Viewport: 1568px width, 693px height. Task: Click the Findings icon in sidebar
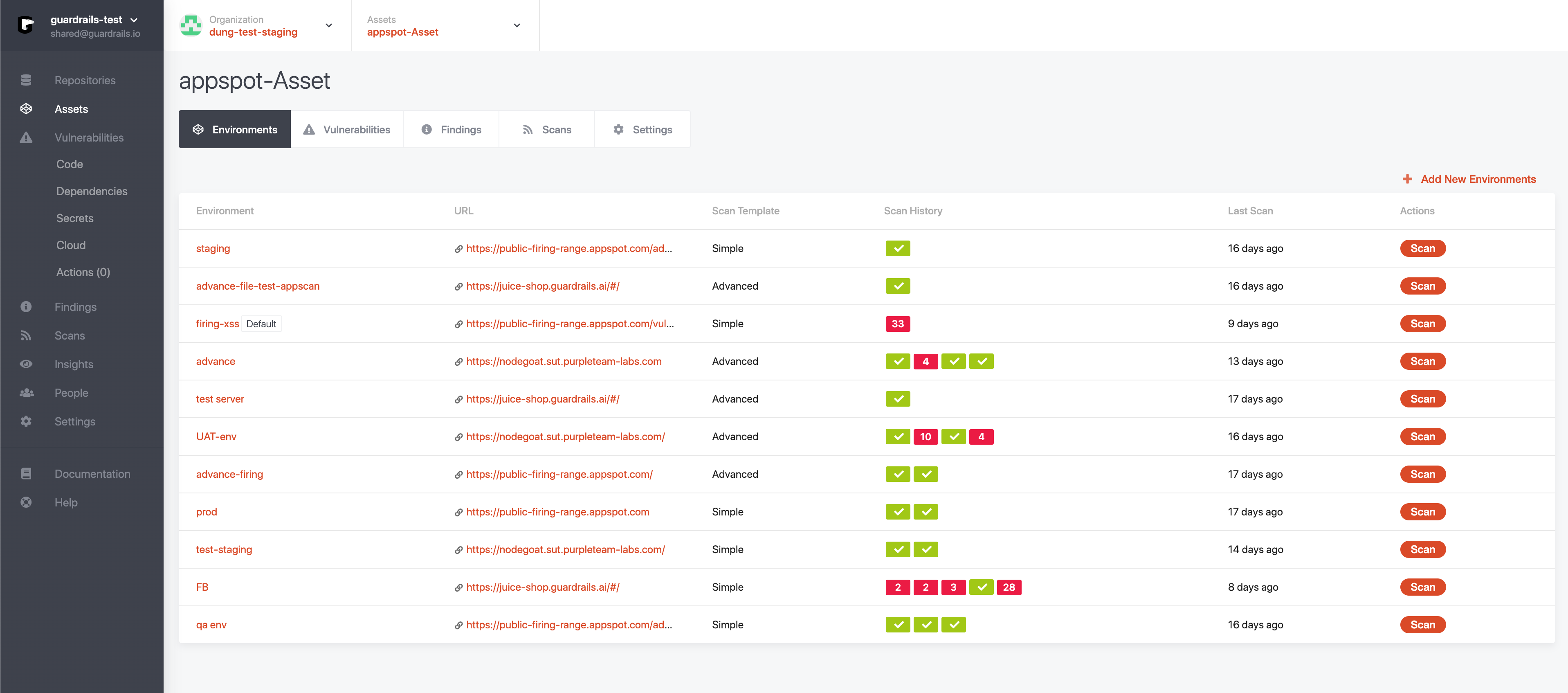(x=27, y=306)
